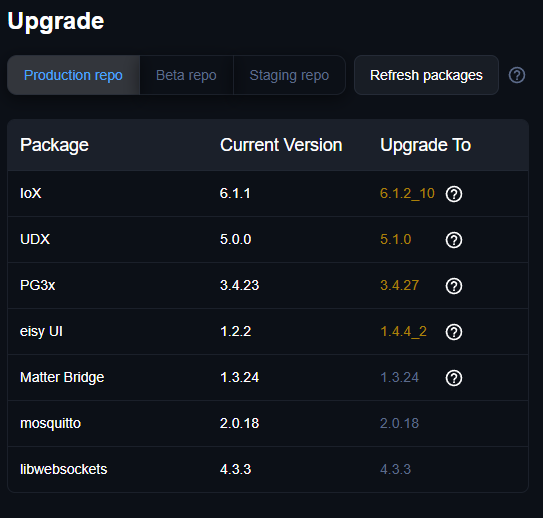Viewport: 543px width, 518px height.
Task: Open help icon for PG3x version
Action: [454, 286]
